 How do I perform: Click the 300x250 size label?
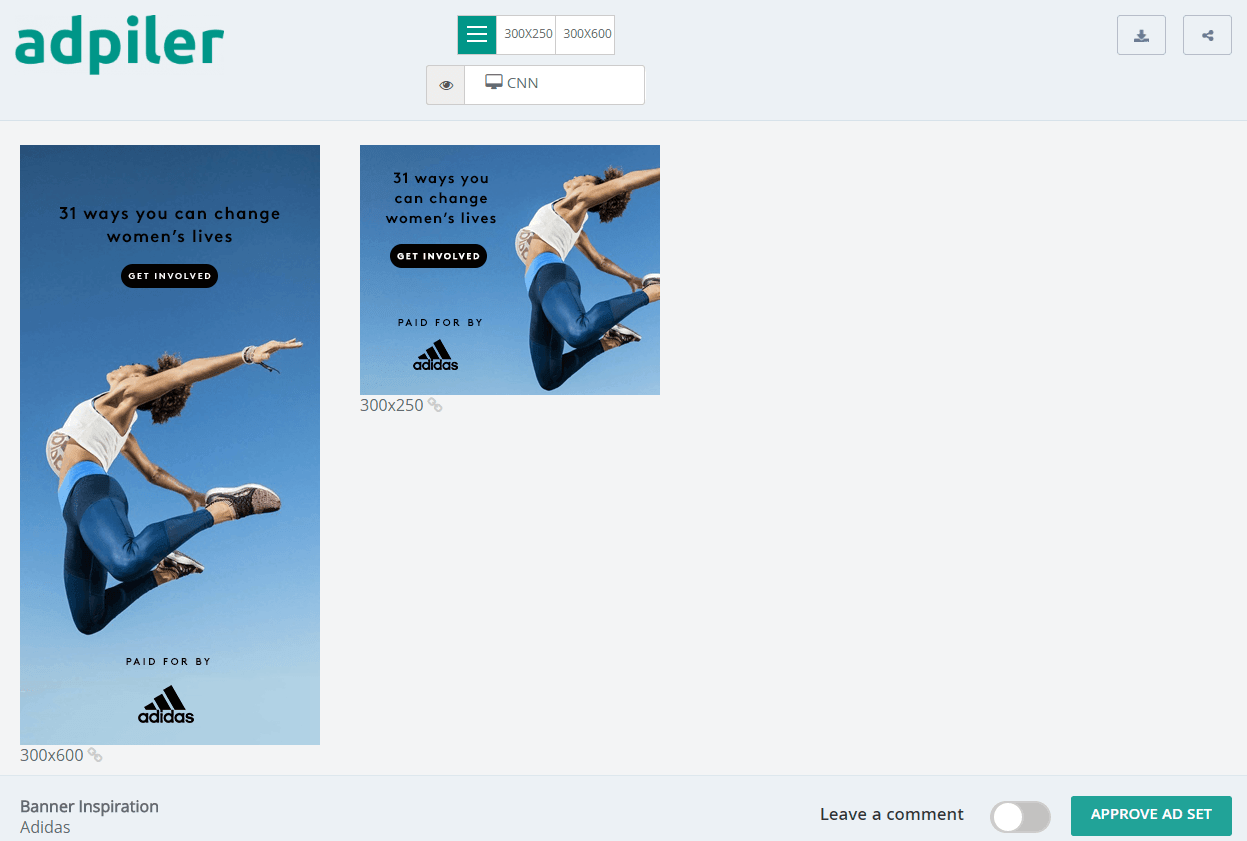[392, 405]
